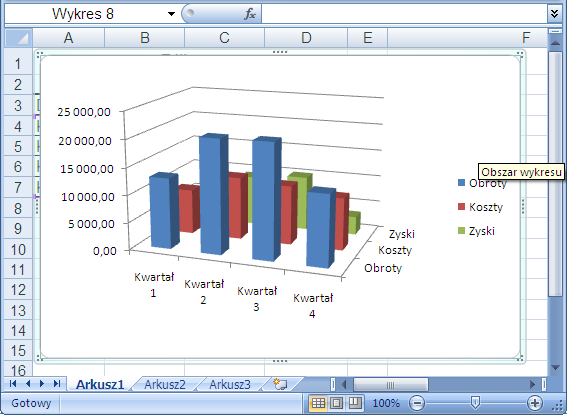Click the Obroty depth axis label
Screen dimensions: 567x415
point(383,268)
